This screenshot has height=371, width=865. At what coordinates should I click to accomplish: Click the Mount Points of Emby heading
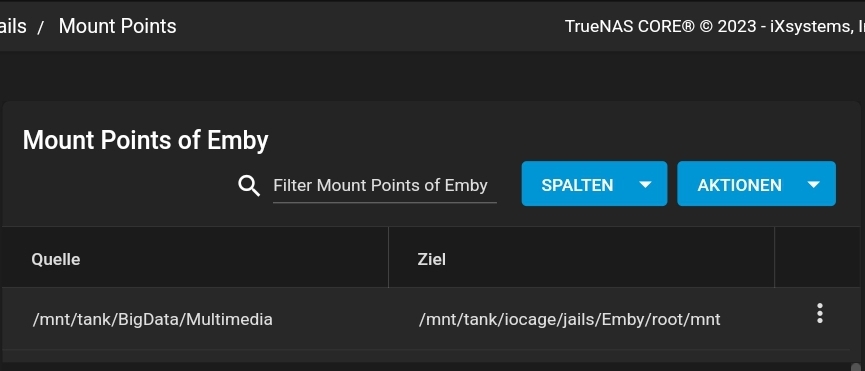pos(146,140)
